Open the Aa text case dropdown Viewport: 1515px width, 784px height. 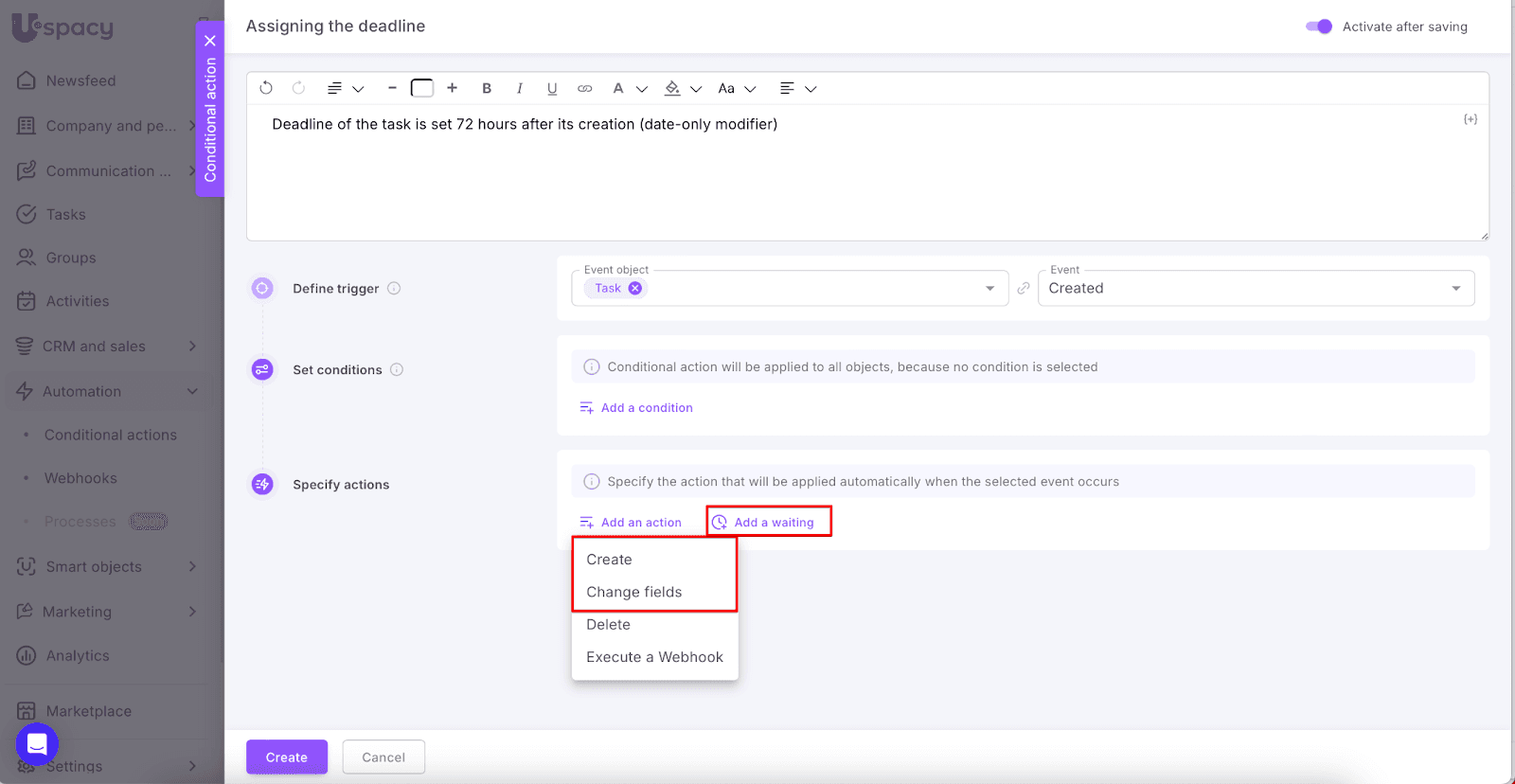click(x=737, y=88)
